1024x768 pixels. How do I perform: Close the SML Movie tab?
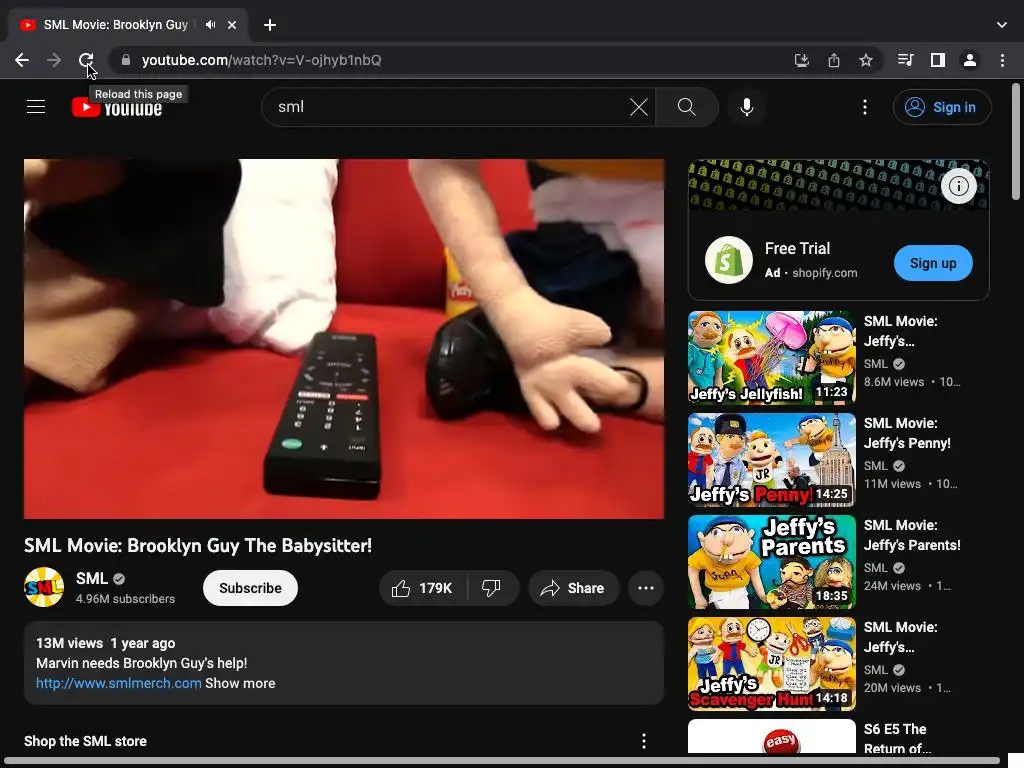coord(232,25)
